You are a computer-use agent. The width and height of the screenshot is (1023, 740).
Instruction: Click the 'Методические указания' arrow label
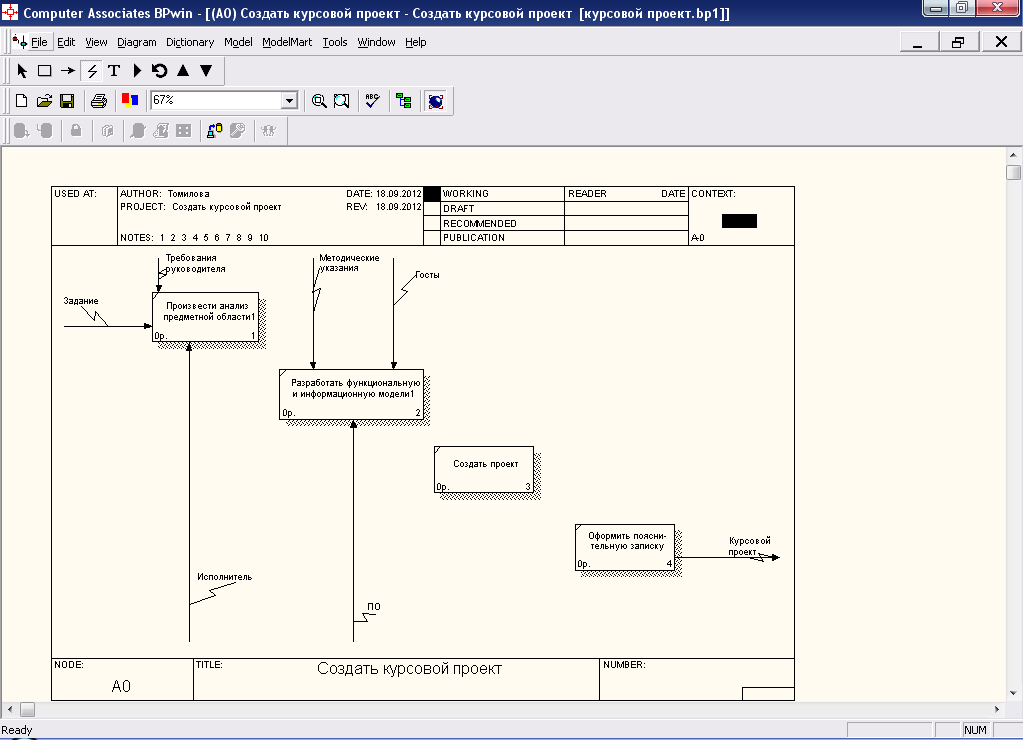tap(348, 262)
